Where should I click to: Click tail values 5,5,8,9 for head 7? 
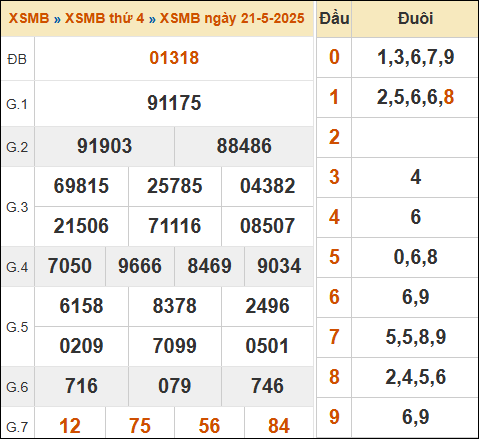click(x=416, y=337)
